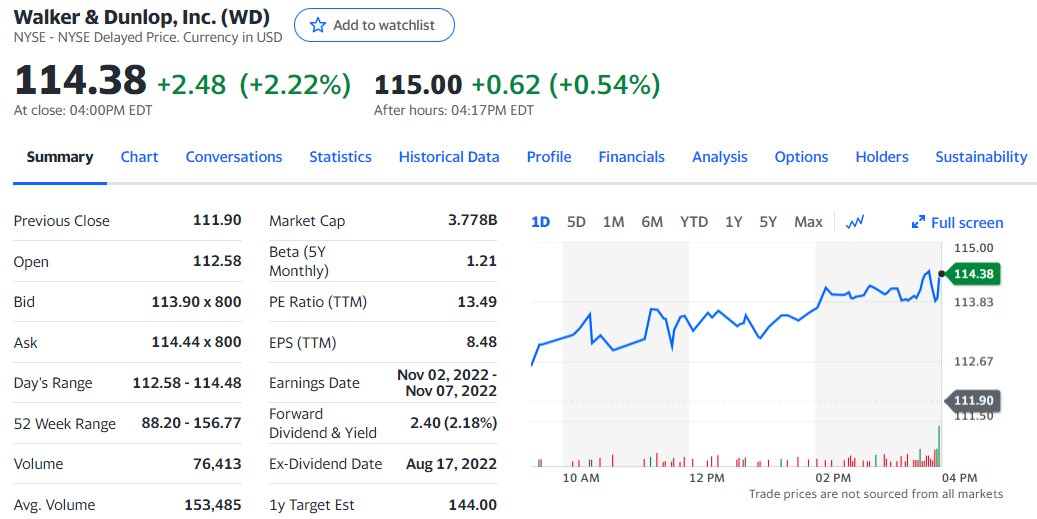The height and width of the screenshot is (519, 1037).
Task: Click the Ex-Dividend Date value Aug 17, 2022
Action: pyautogui.click(x=451, y=463)
